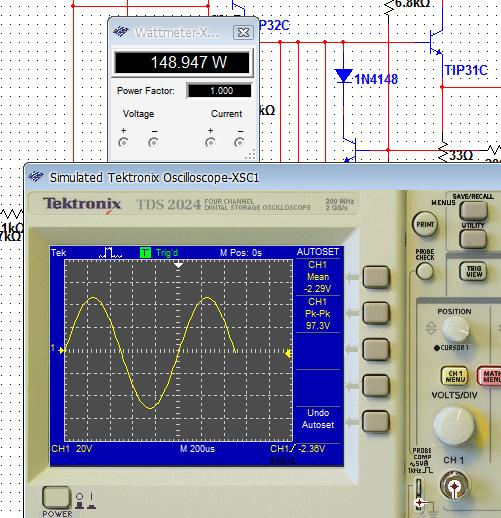Toggle the oscilloscope POWER button
Image resolution: width=501 pixels, height=518 pixels.
click(56, 497)
